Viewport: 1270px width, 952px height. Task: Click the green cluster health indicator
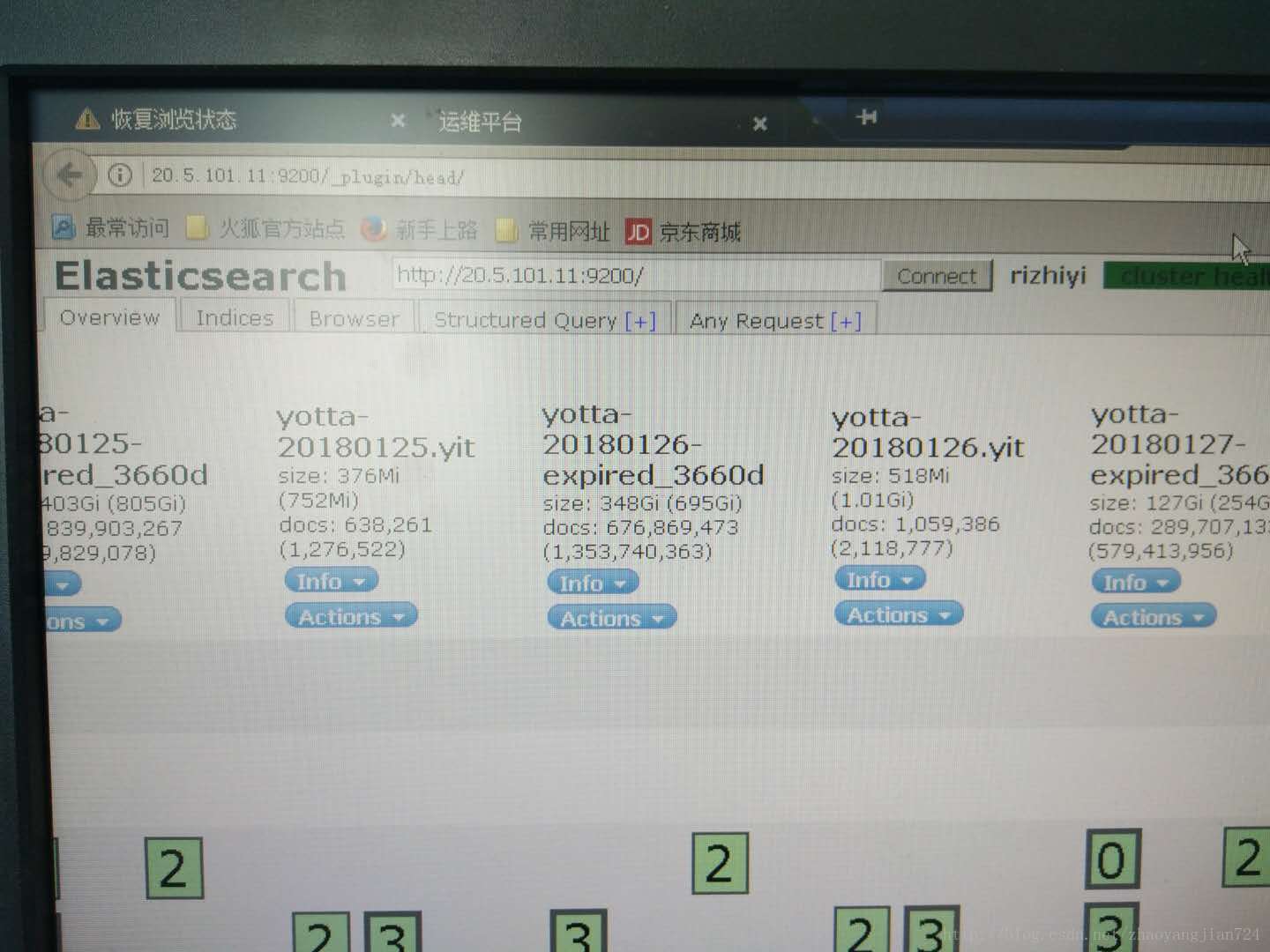1186,277
